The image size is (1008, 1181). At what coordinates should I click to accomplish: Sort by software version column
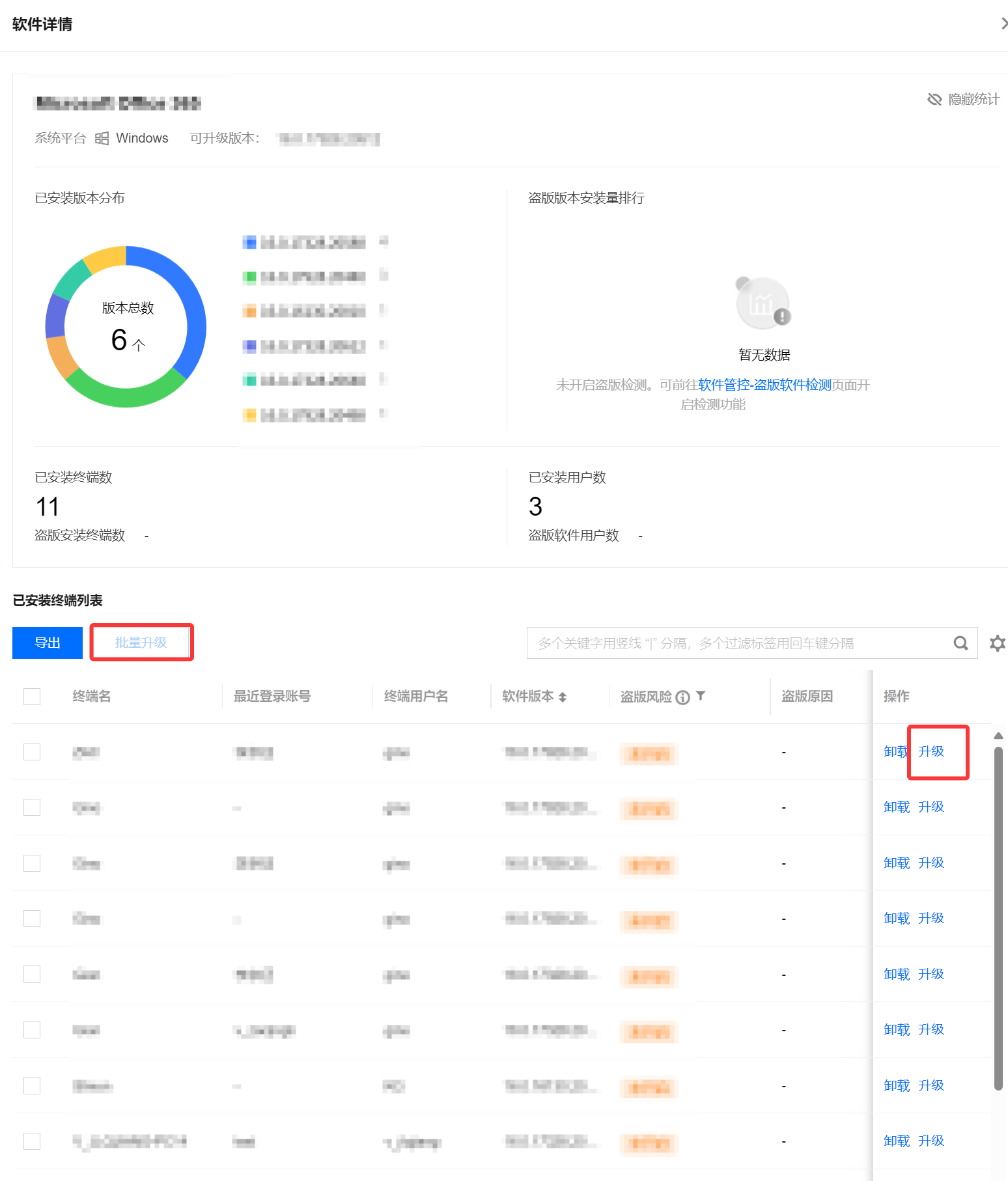(x=563, y=697)
